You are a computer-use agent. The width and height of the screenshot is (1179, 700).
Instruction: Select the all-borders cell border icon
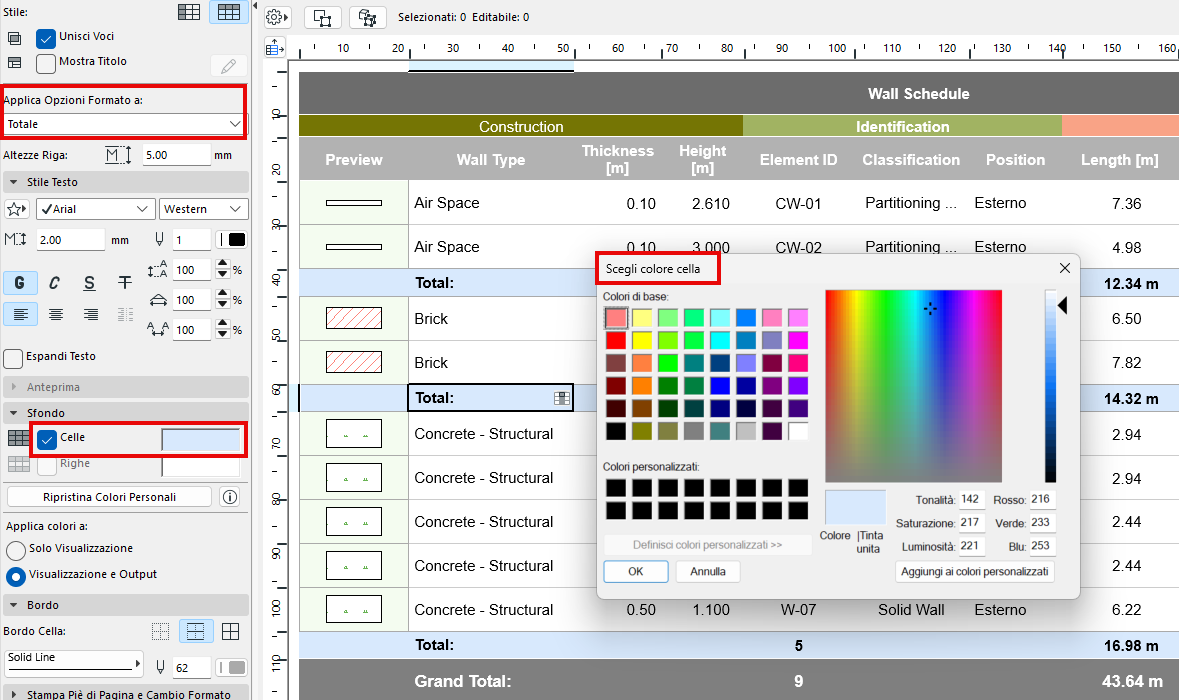coord(230,631)
